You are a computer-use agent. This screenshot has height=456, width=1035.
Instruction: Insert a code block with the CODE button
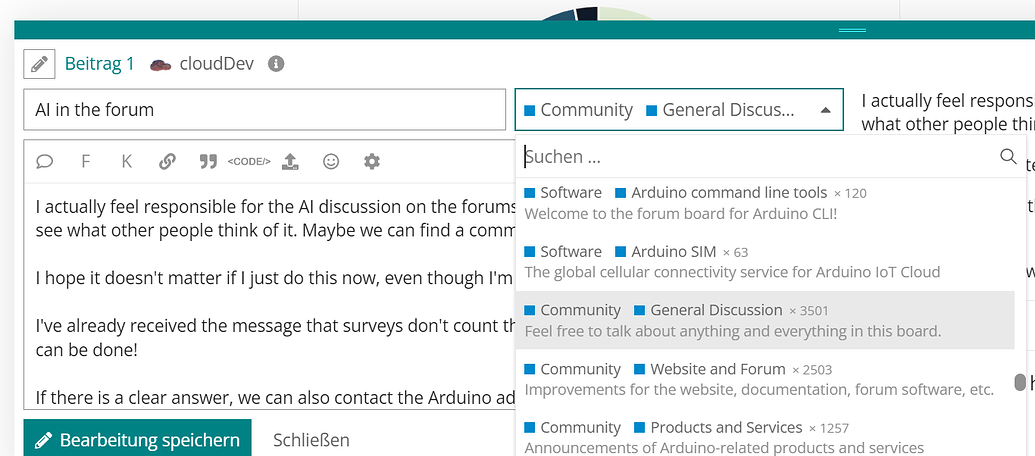pyautogui.click(x=249, y=161)
